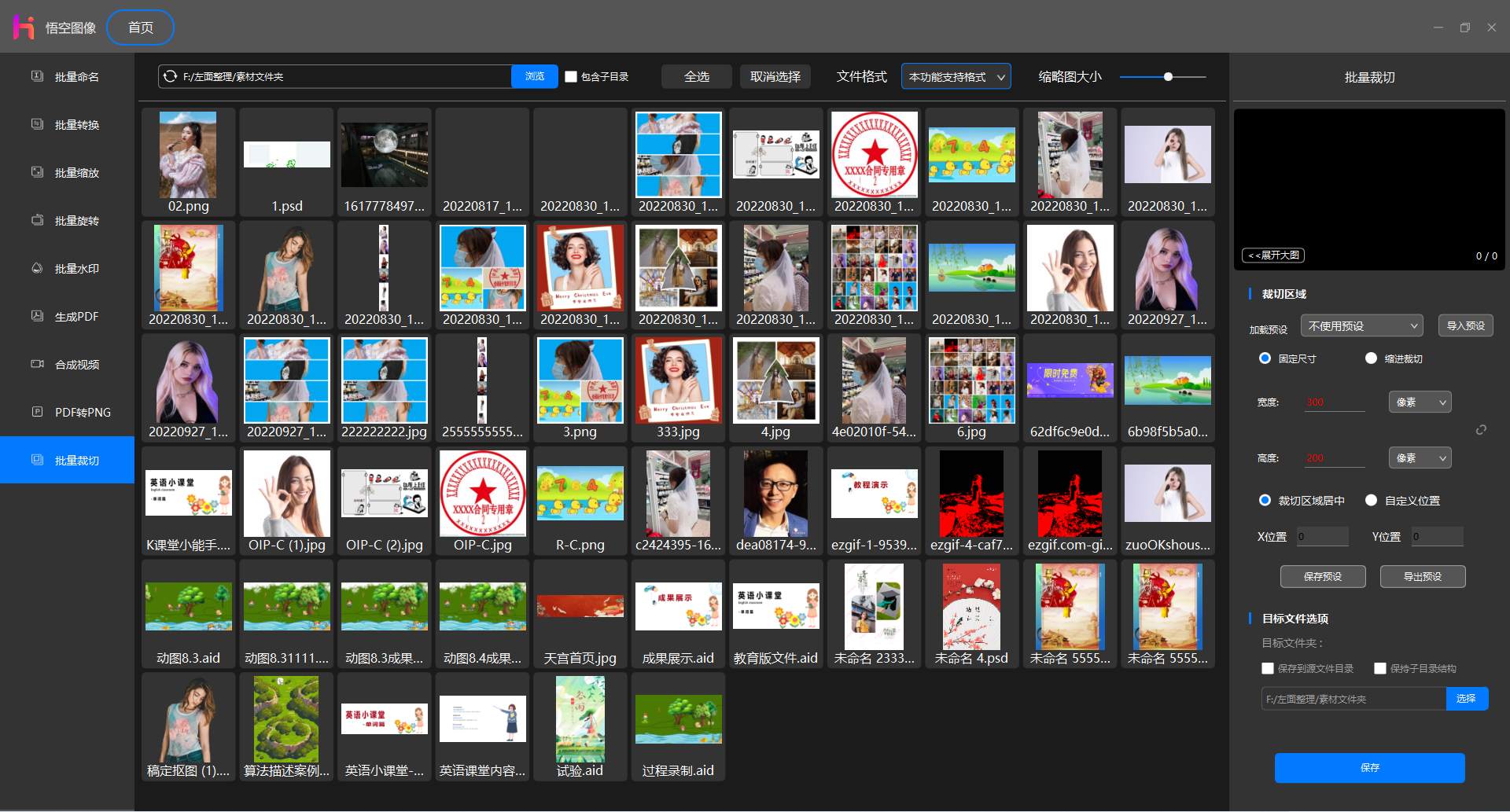This screenshot has height=812, width=1510.
Task: Open the 加载预设 dropdown
Action: (x=1361, y=325)
